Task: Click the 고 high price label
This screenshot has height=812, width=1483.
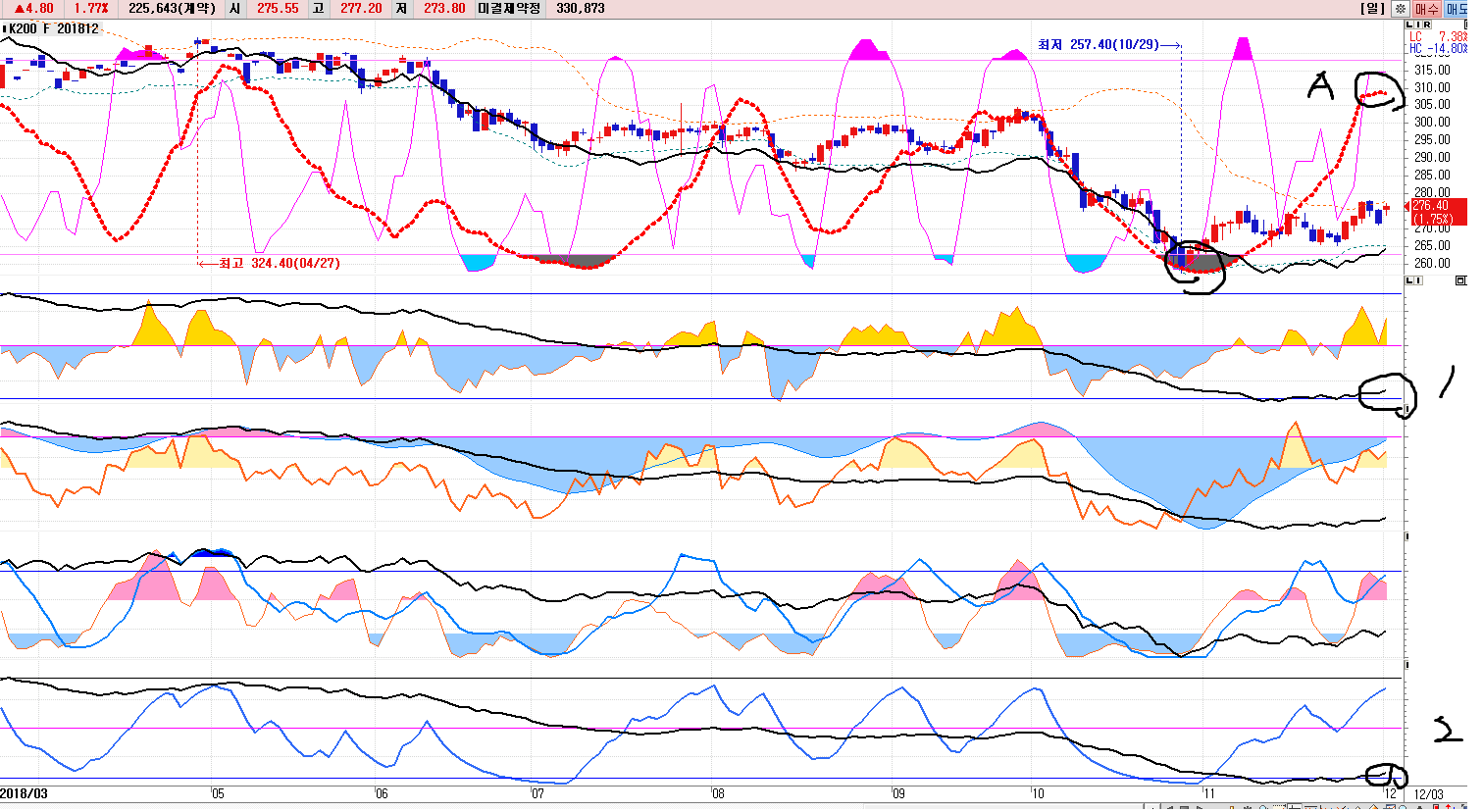Action: coord(318,8)
